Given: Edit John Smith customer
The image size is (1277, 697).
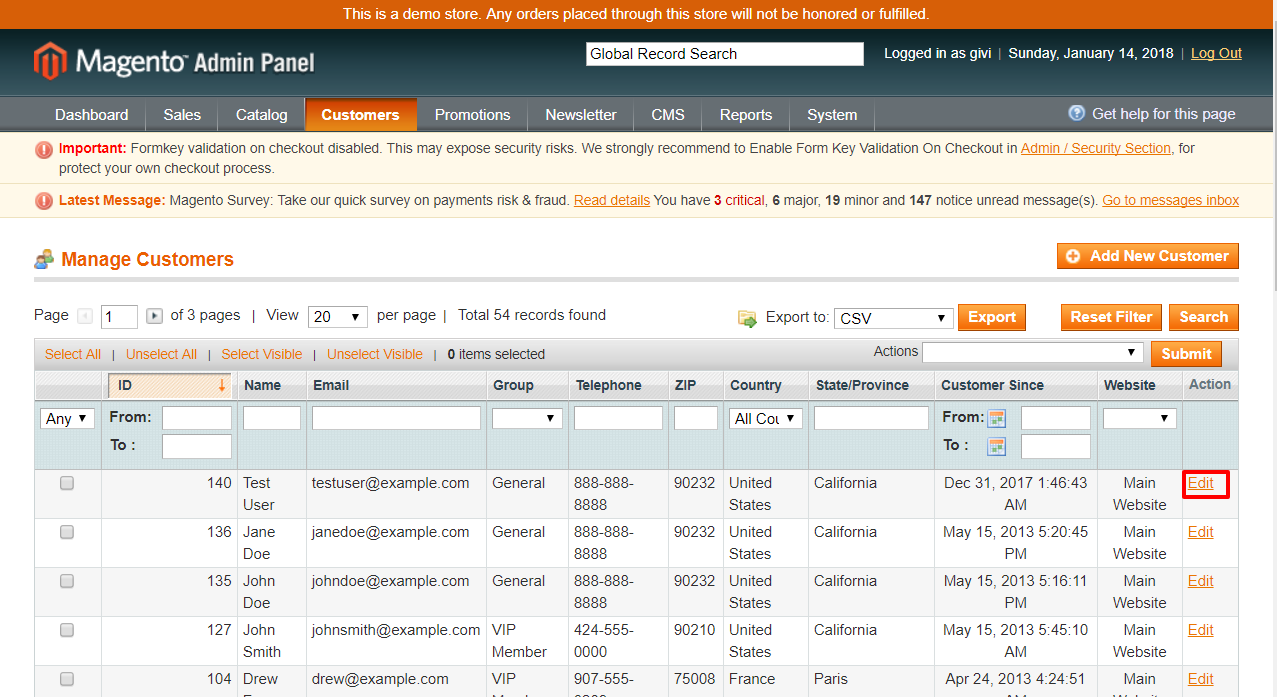Looking at the screenshot, I should (1201, 630).
